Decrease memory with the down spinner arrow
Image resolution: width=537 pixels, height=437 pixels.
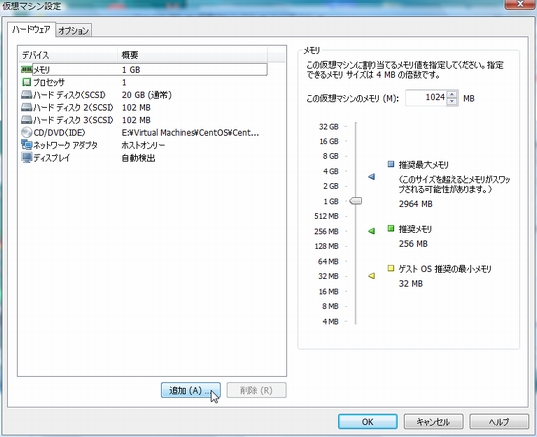pyautogui.click(x=452, y=102)
